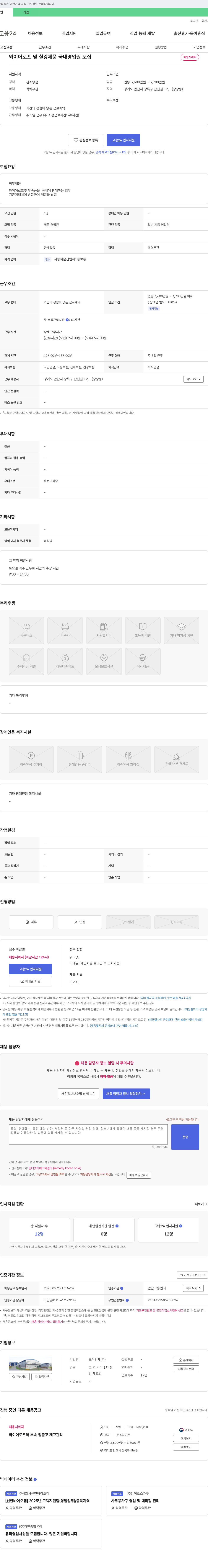Click the 직장대출제도 welfare icon

coord(65,662)
